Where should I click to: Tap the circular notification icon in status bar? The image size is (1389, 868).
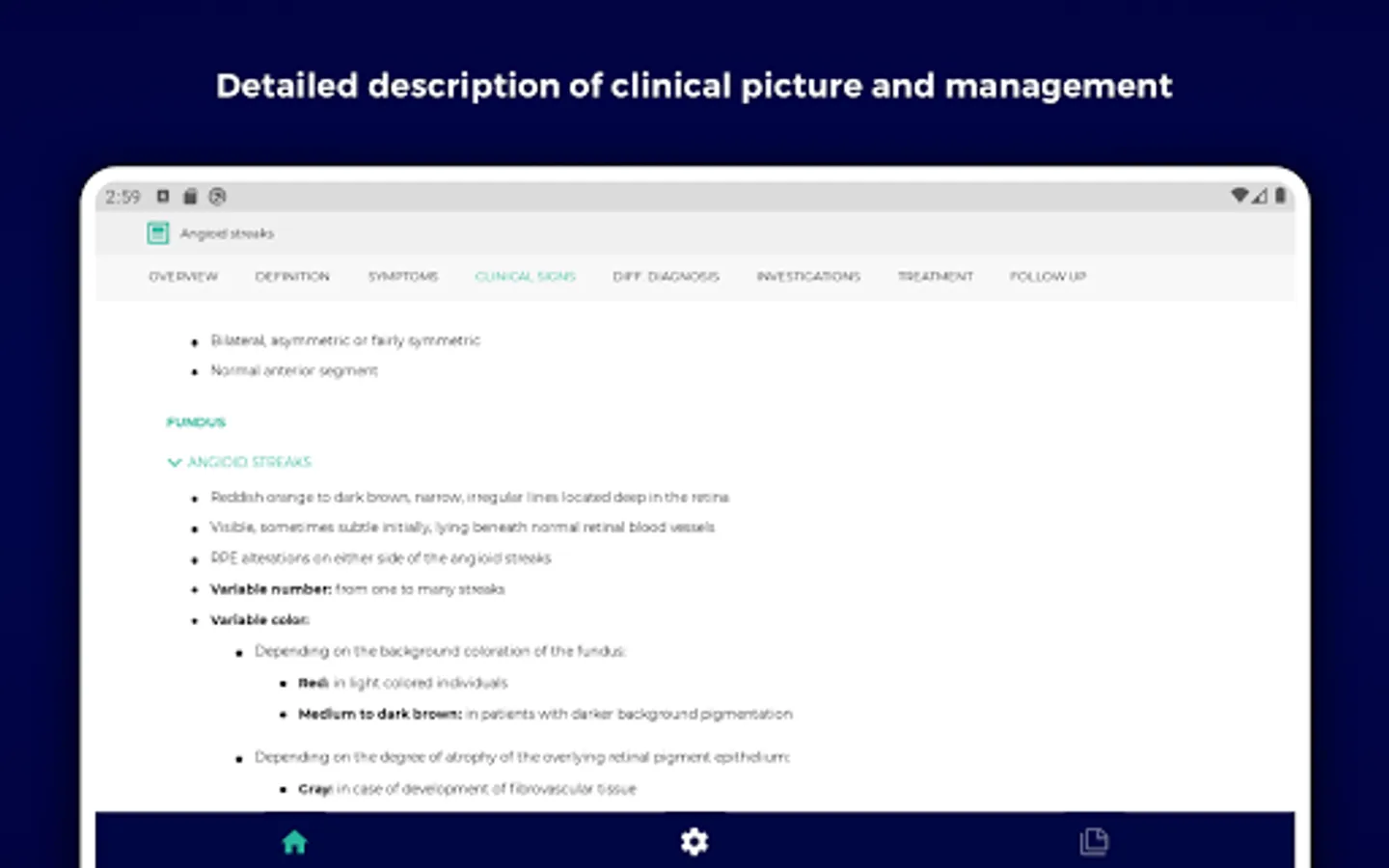218,197
